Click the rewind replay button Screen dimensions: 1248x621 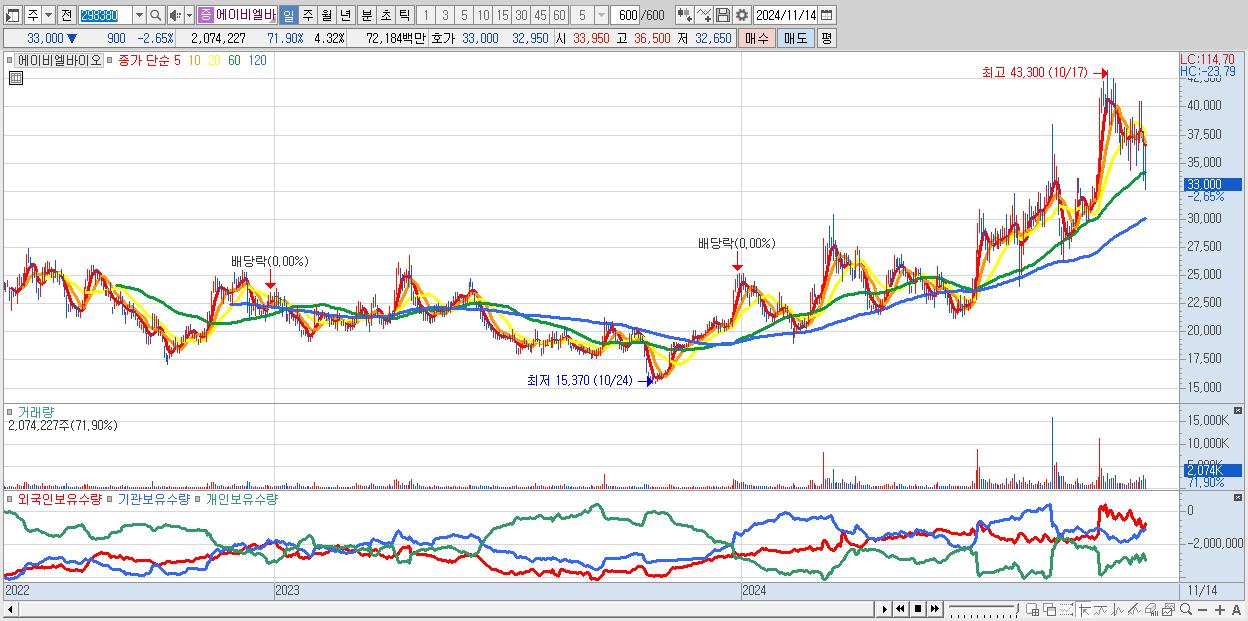coord(900,609)
